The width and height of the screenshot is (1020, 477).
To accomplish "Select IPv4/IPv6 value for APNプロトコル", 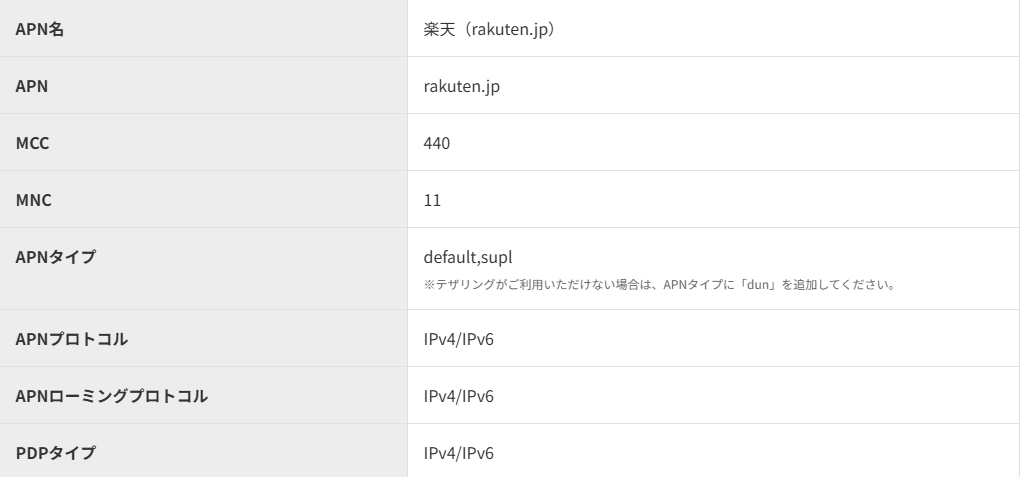I will point(458,339).
